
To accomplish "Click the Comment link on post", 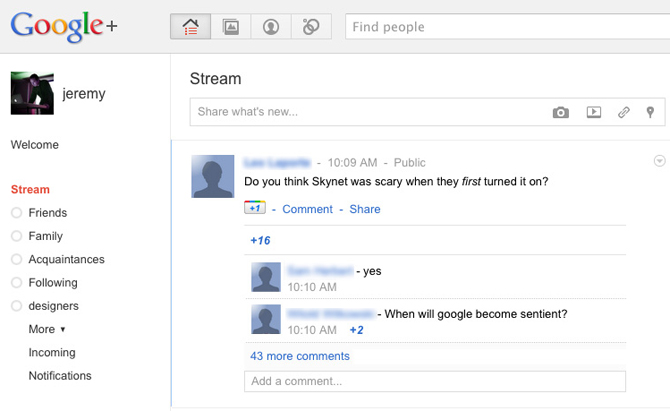I will click(307, 209).
